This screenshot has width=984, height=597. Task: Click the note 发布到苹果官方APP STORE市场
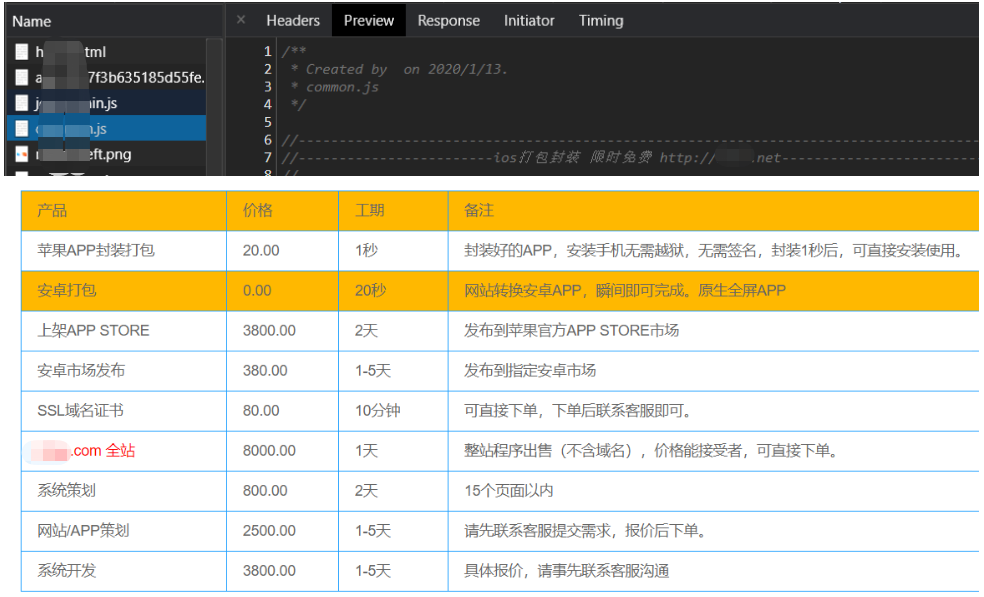click(571, 331)
